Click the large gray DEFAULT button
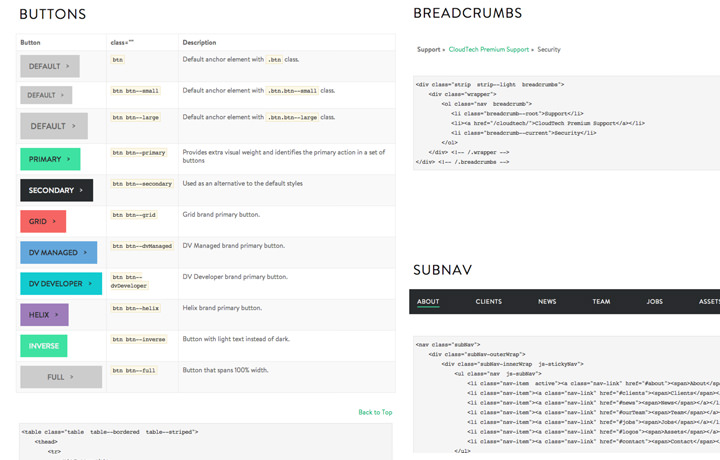 [54, 126]
